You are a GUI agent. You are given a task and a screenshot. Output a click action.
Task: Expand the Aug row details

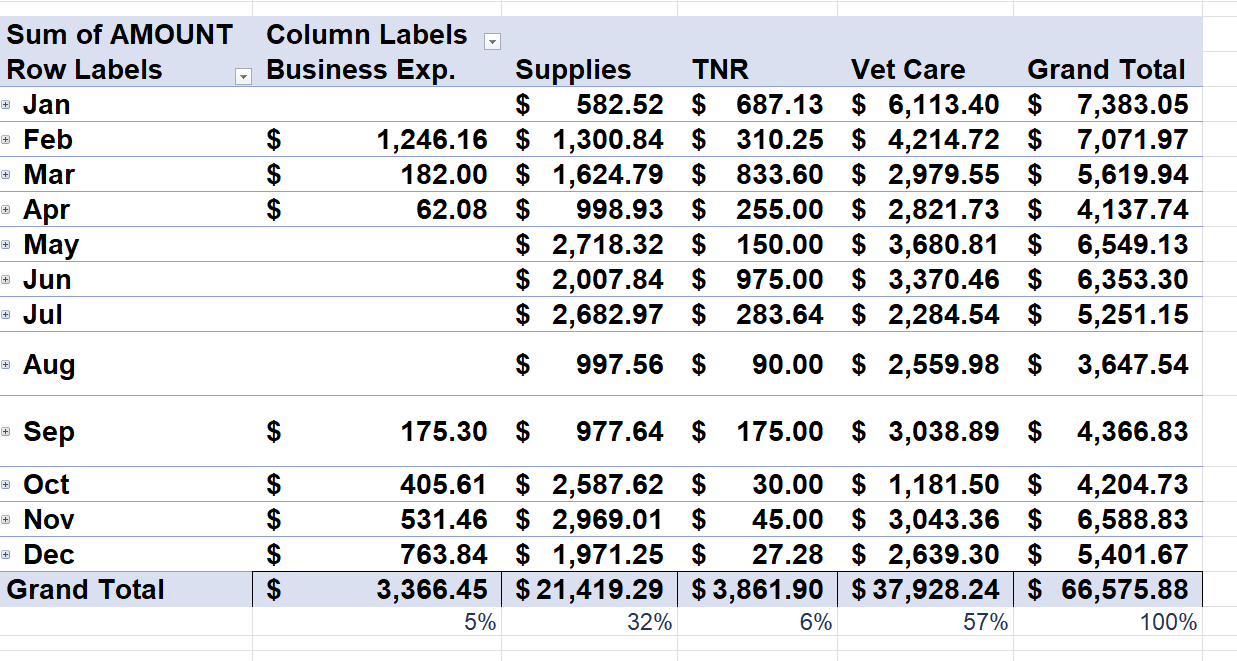[7, 365]
